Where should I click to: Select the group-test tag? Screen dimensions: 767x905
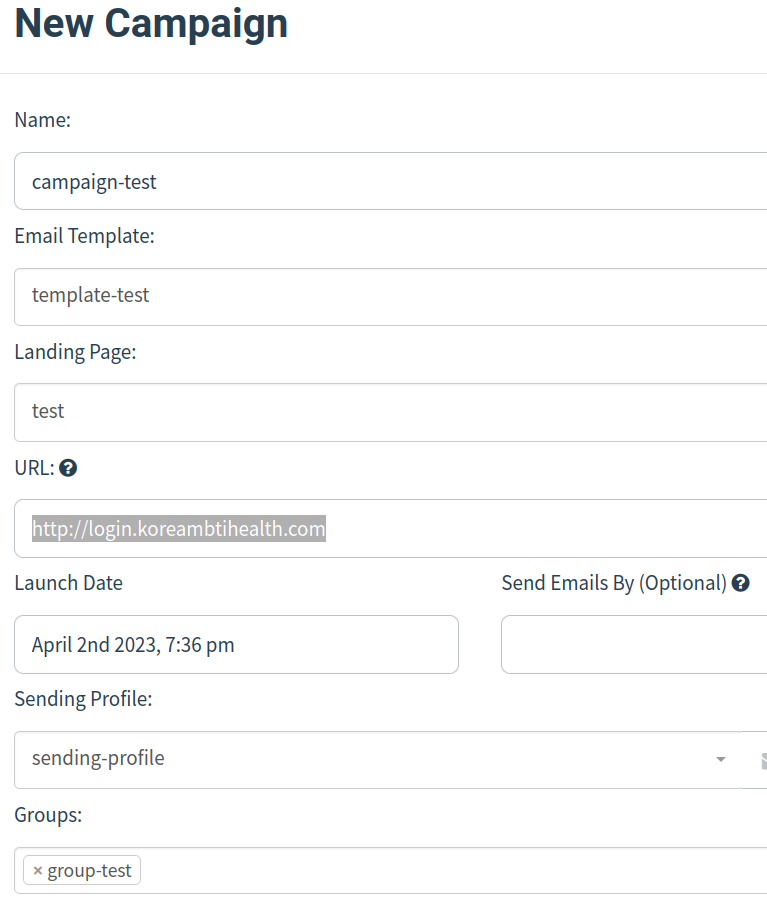pyautogui.click(x=90, y=871)
